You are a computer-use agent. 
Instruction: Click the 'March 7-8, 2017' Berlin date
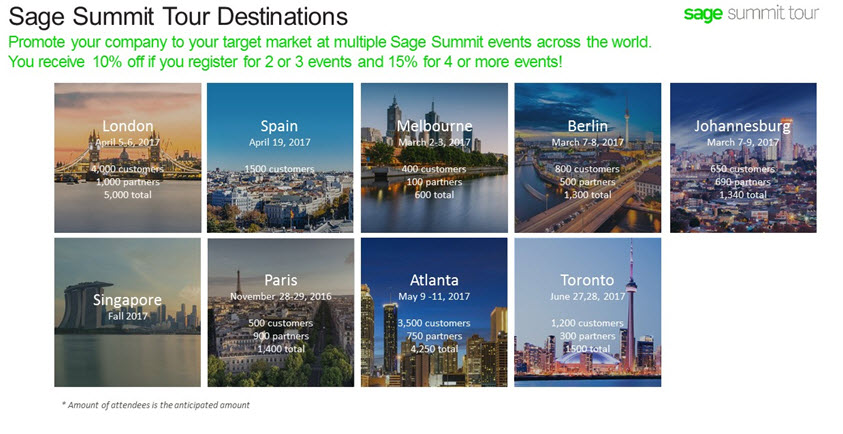(x=588, y=143)
